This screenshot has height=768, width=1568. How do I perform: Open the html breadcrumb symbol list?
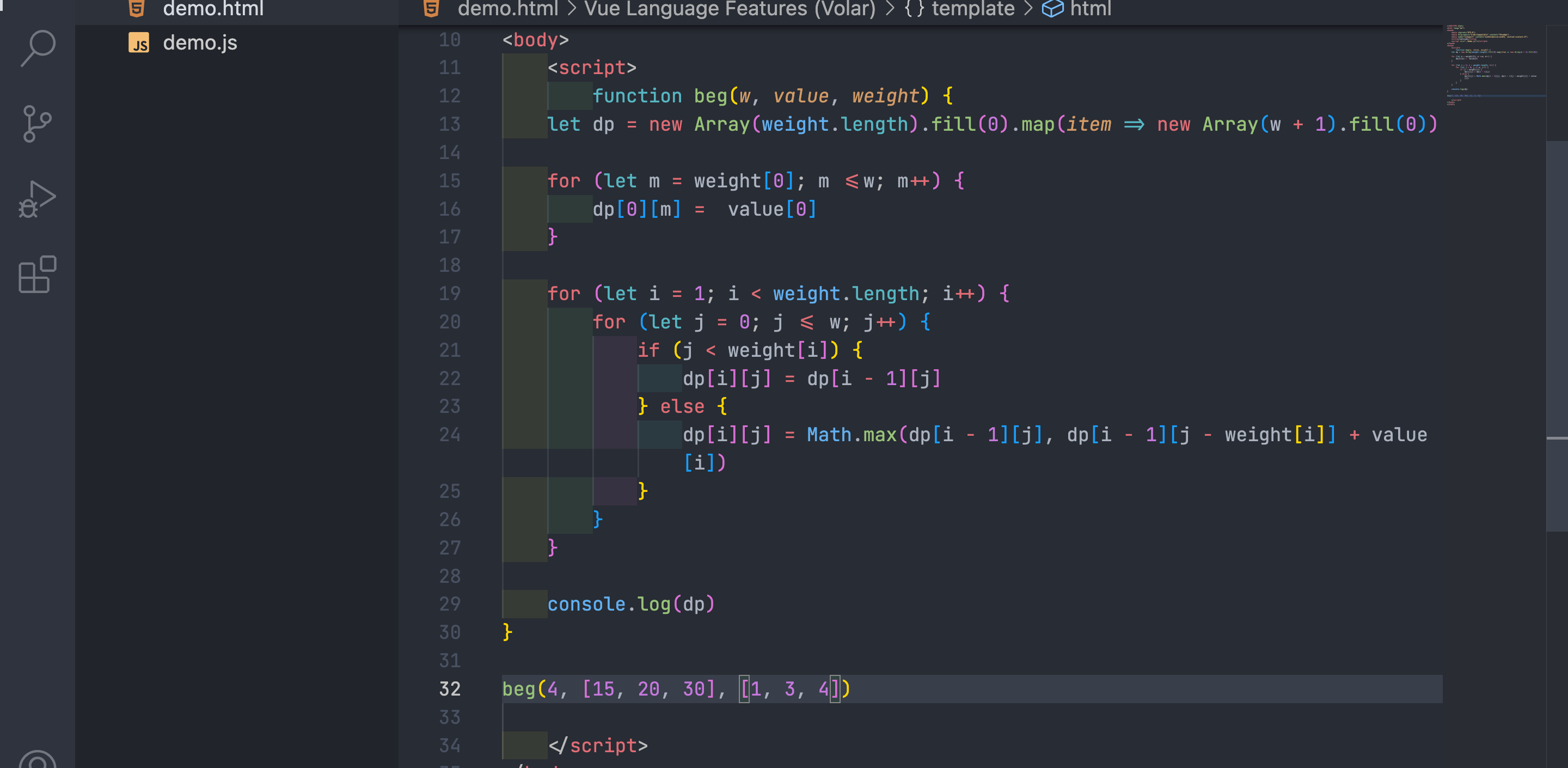click(x=1090, y=9)
